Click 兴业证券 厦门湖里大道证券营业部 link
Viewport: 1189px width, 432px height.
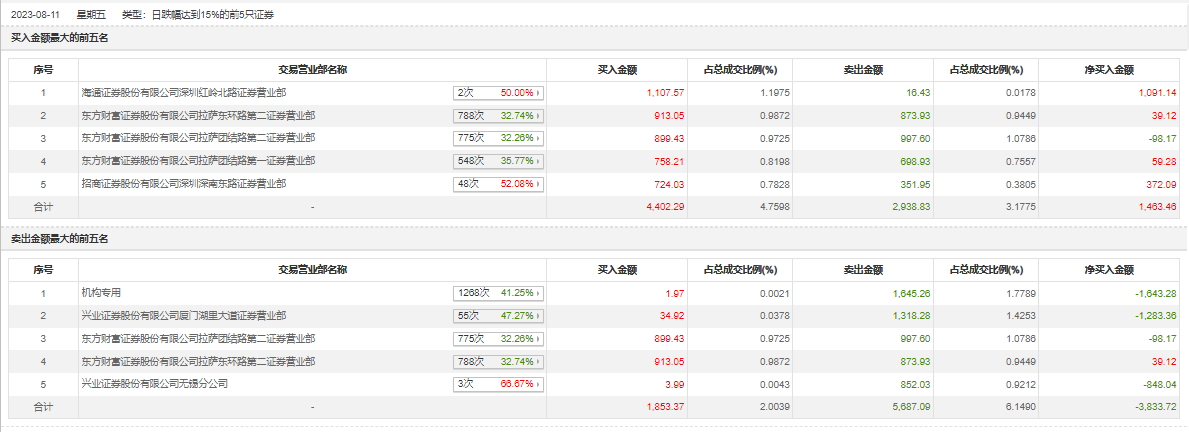click(x=184, y=316)
